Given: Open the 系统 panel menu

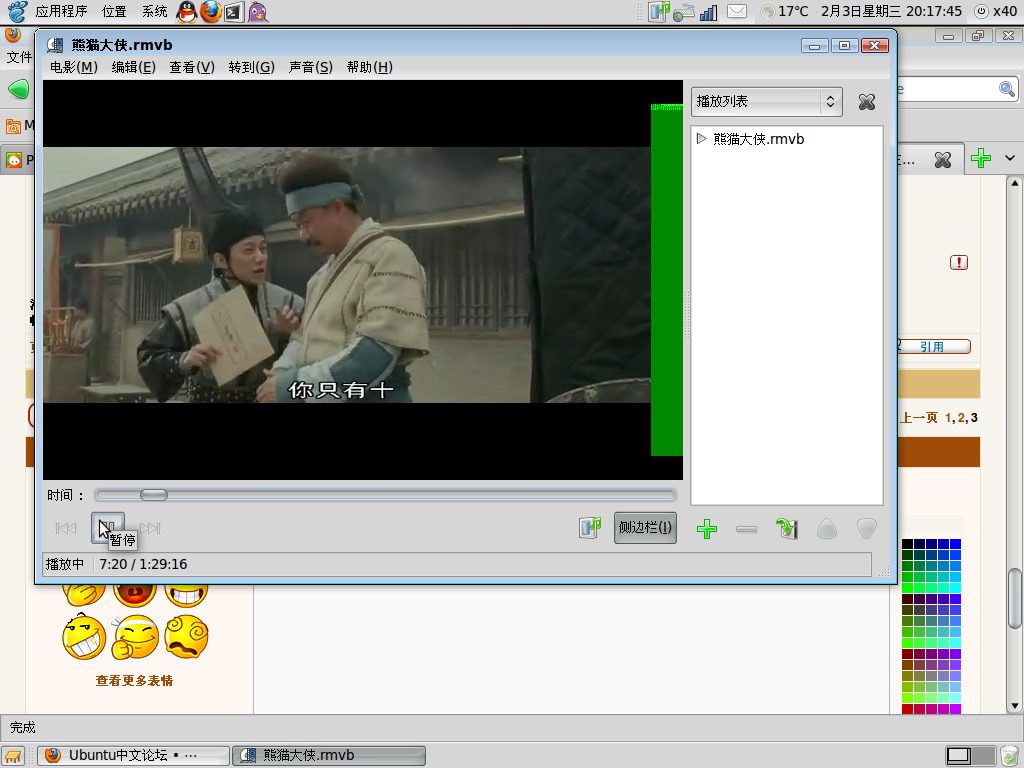Looking at the screenshot, I should coord(155,11).
